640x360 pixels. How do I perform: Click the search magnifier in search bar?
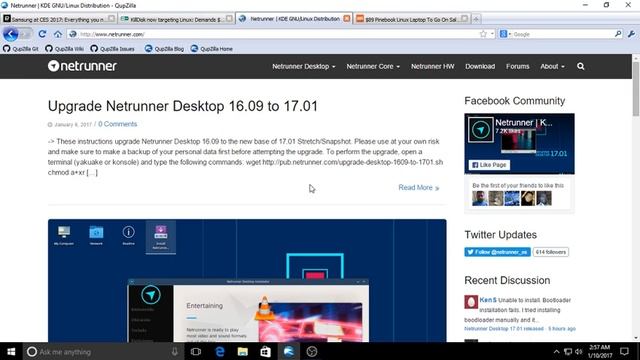click(618, 34)
